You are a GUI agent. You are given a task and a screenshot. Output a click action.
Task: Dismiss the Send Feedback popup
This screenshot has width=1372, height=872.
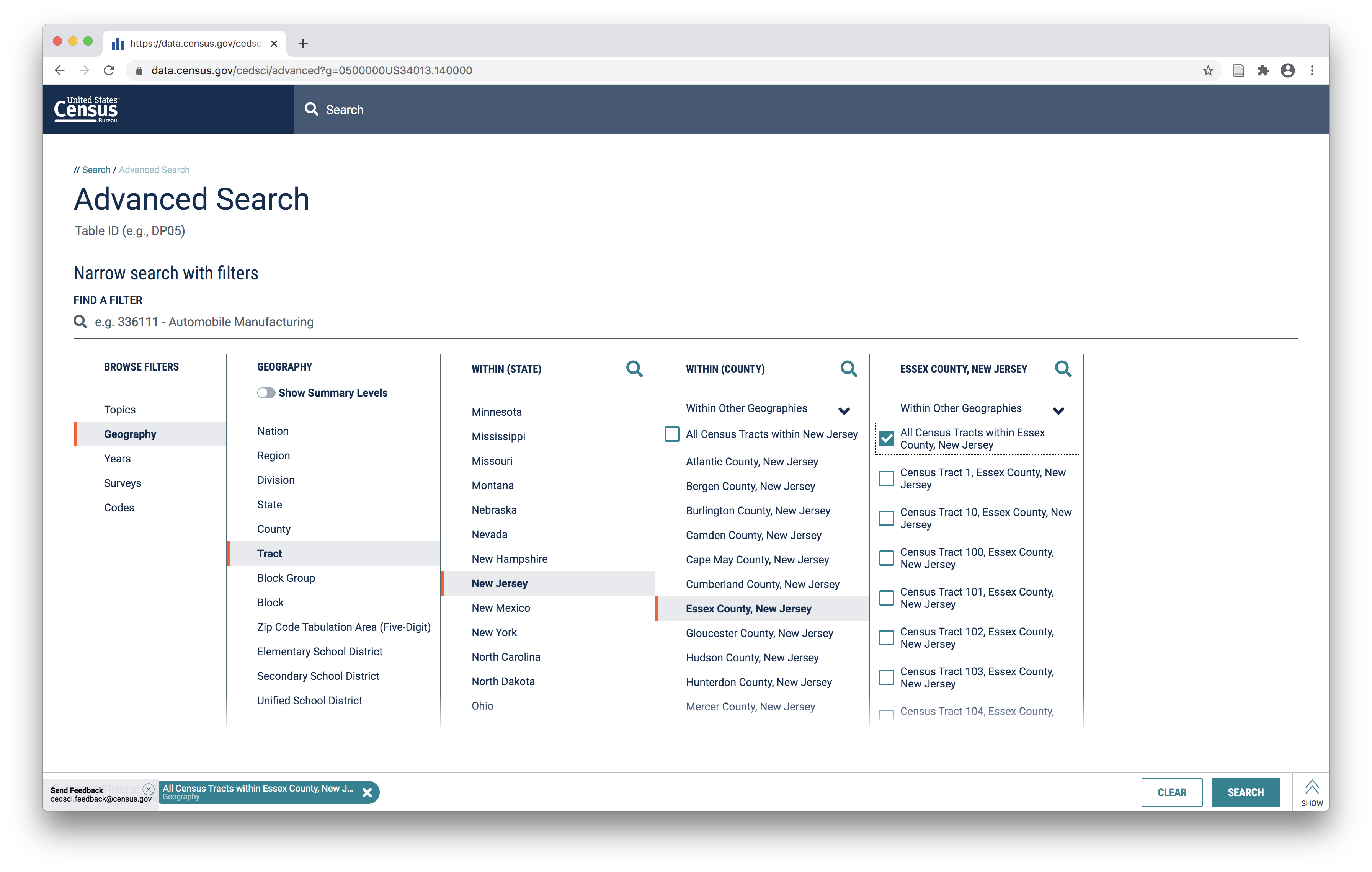click(x=149, y=789)
